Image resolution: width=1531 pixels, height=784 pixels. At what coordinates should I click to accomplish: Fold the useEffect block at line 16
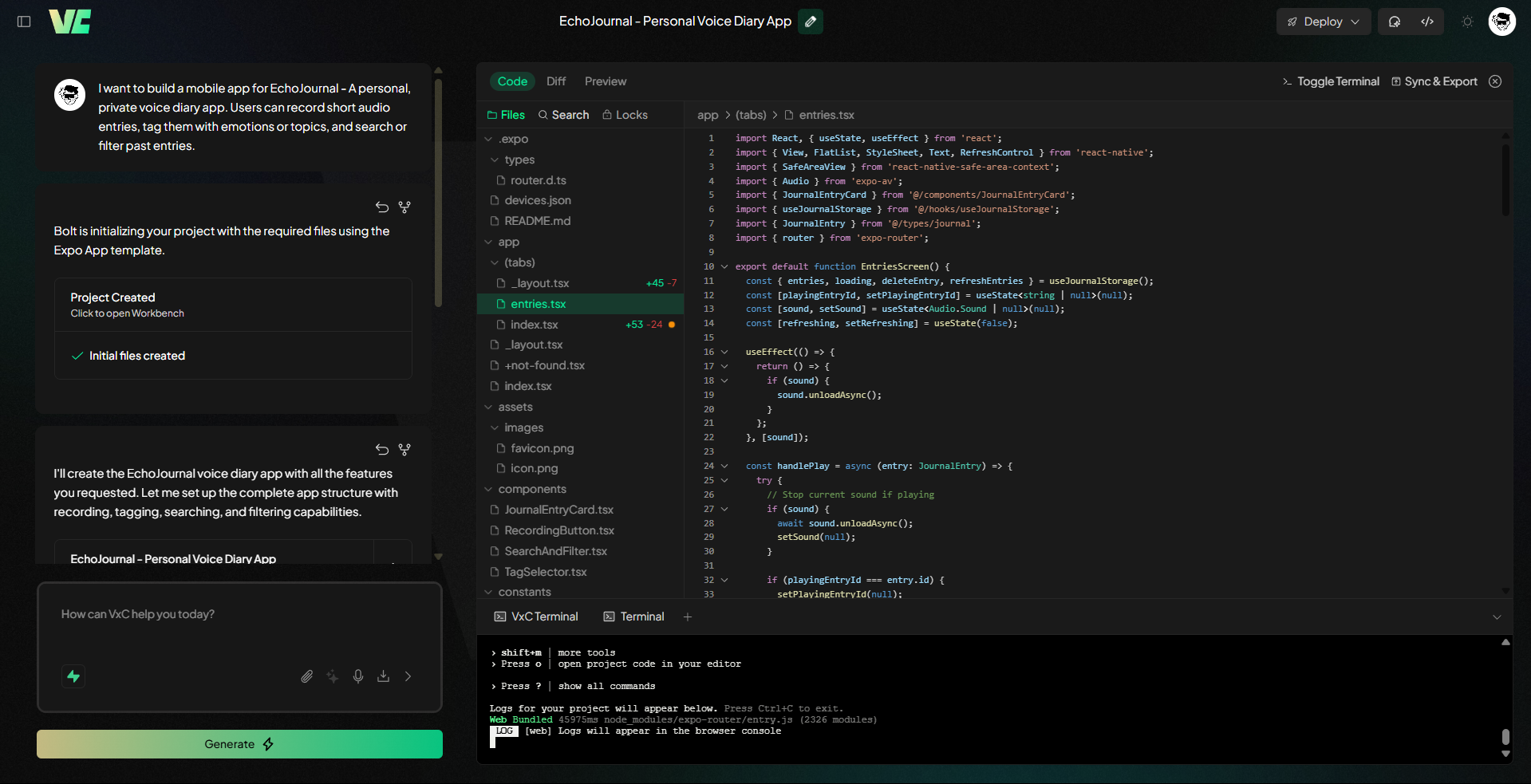tap(724, 352)
